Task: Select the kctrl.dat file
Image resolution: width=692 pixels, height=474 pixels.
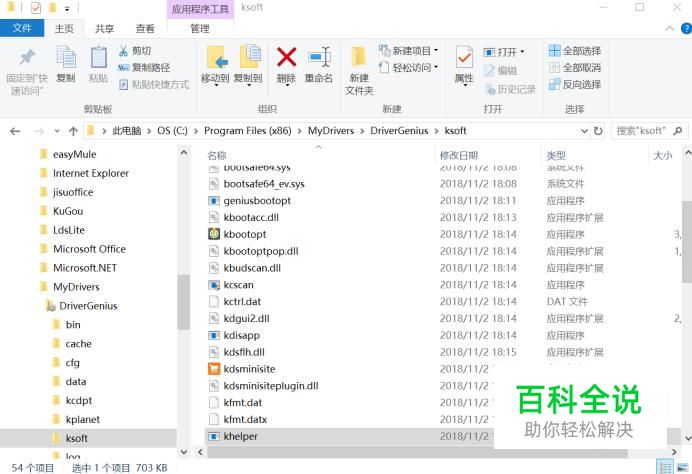Action: point(242,302)
